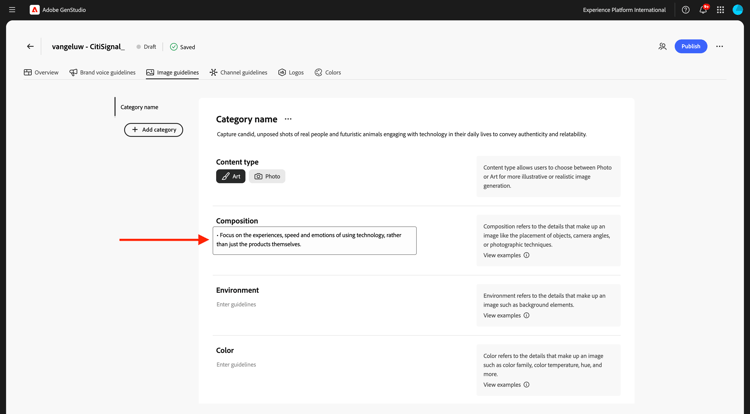This screenshot has height=414, width=750.
Task: Select the Art content type
Action: pyautogui.click(x=231, y=176)
